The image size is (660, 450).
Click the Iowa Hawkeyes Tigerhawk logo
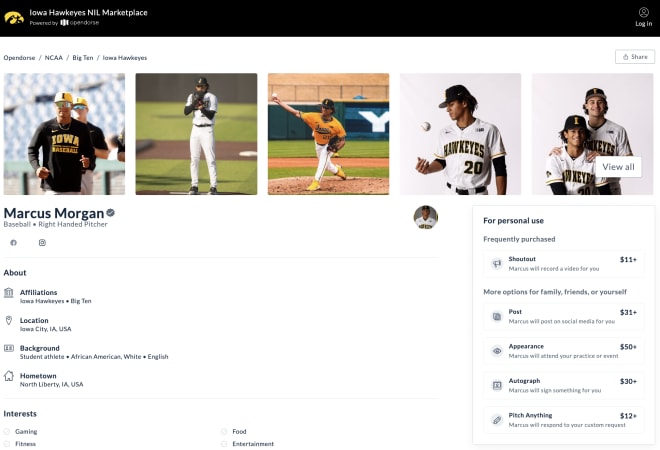[14, 18]
